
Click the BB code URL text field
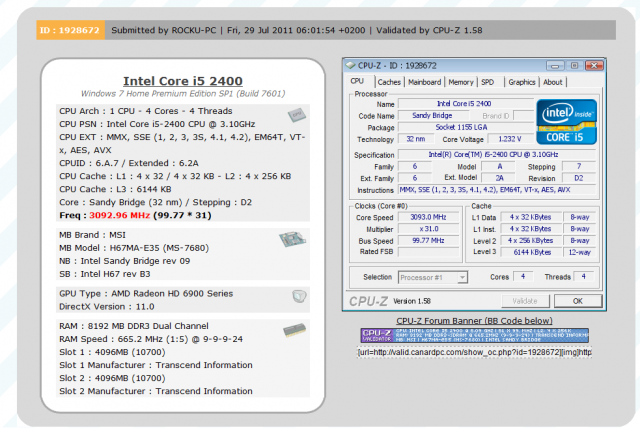tap(474, 352)
